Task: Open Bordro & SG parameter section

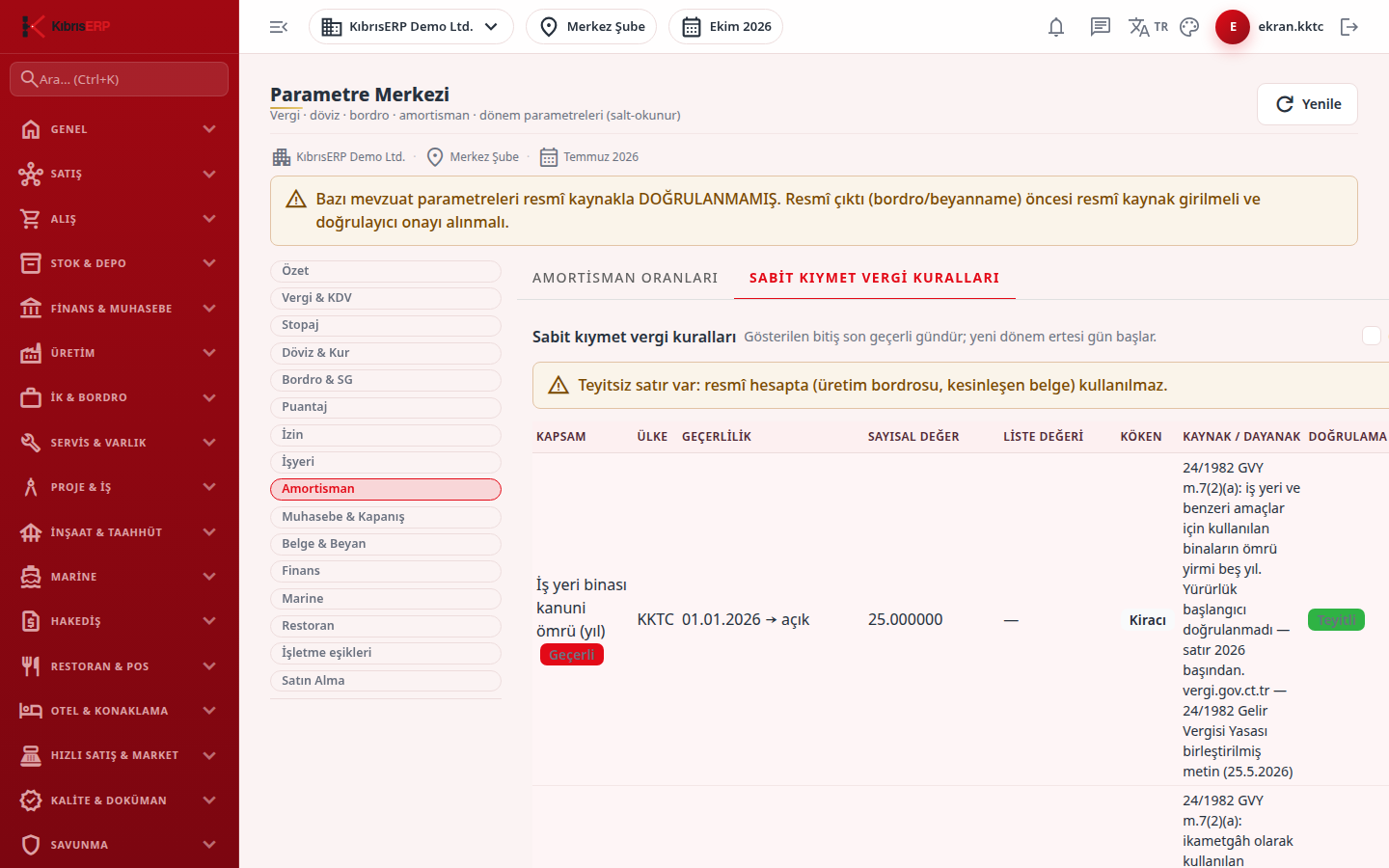Action: (386, 380)
